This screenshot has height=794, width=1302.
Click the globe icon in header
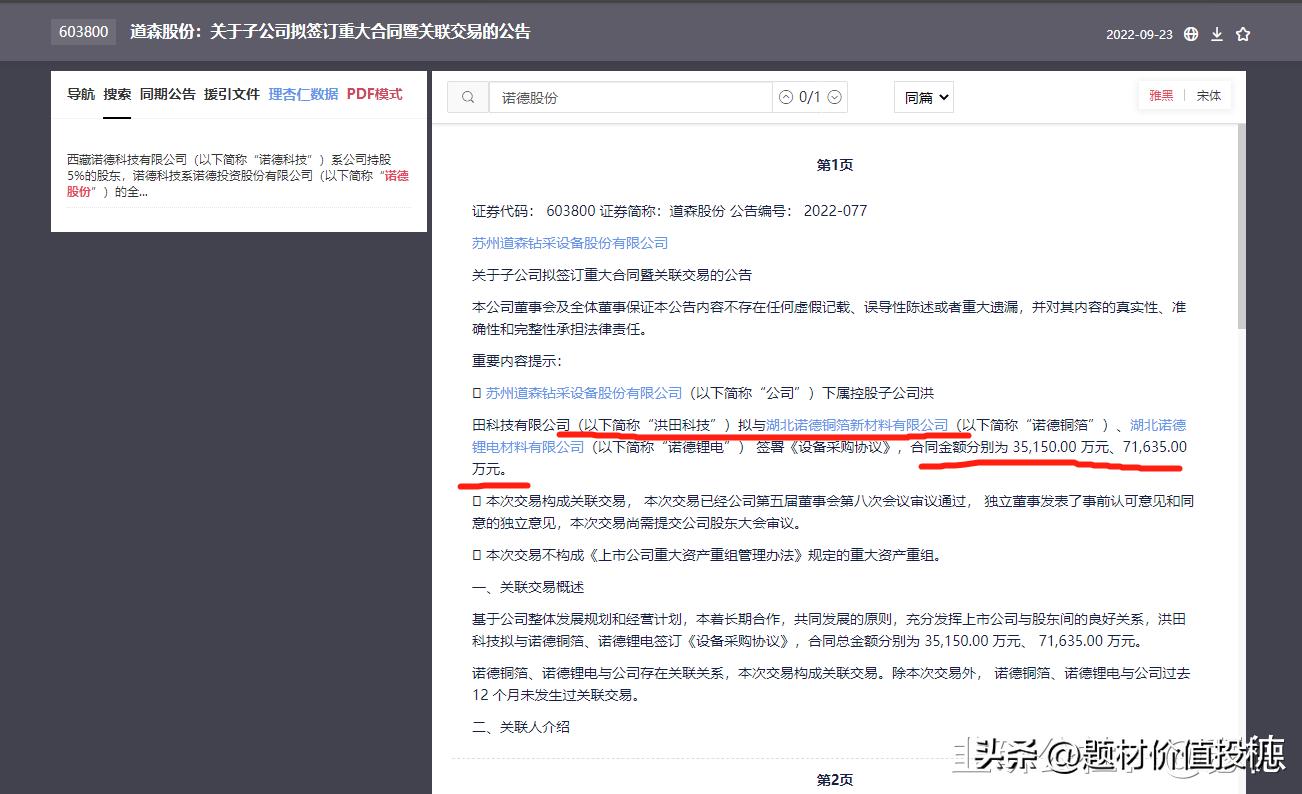coord(1190,34)
